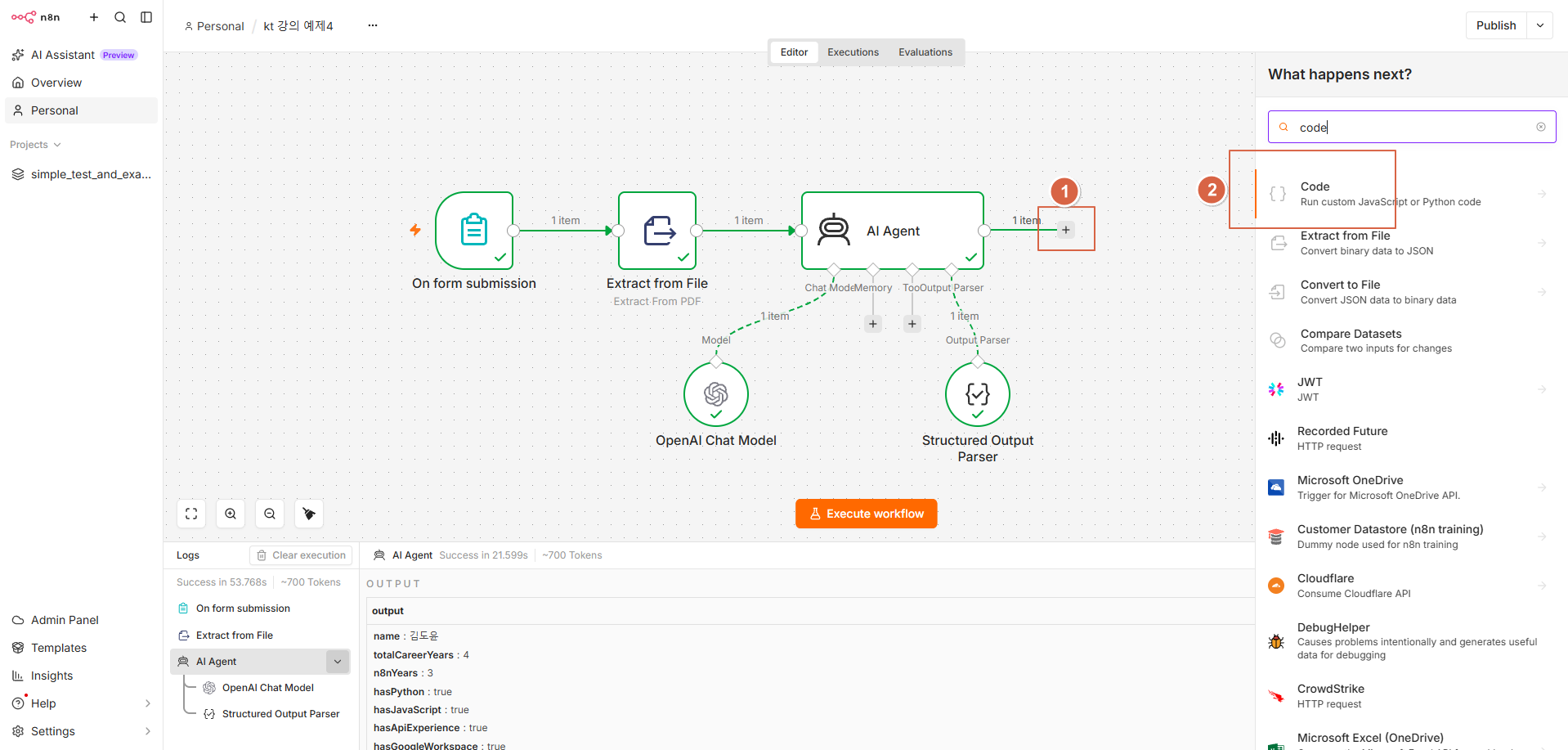1568x750 pixels.
Task: Clear the node search field
Action: (1541, 127)
